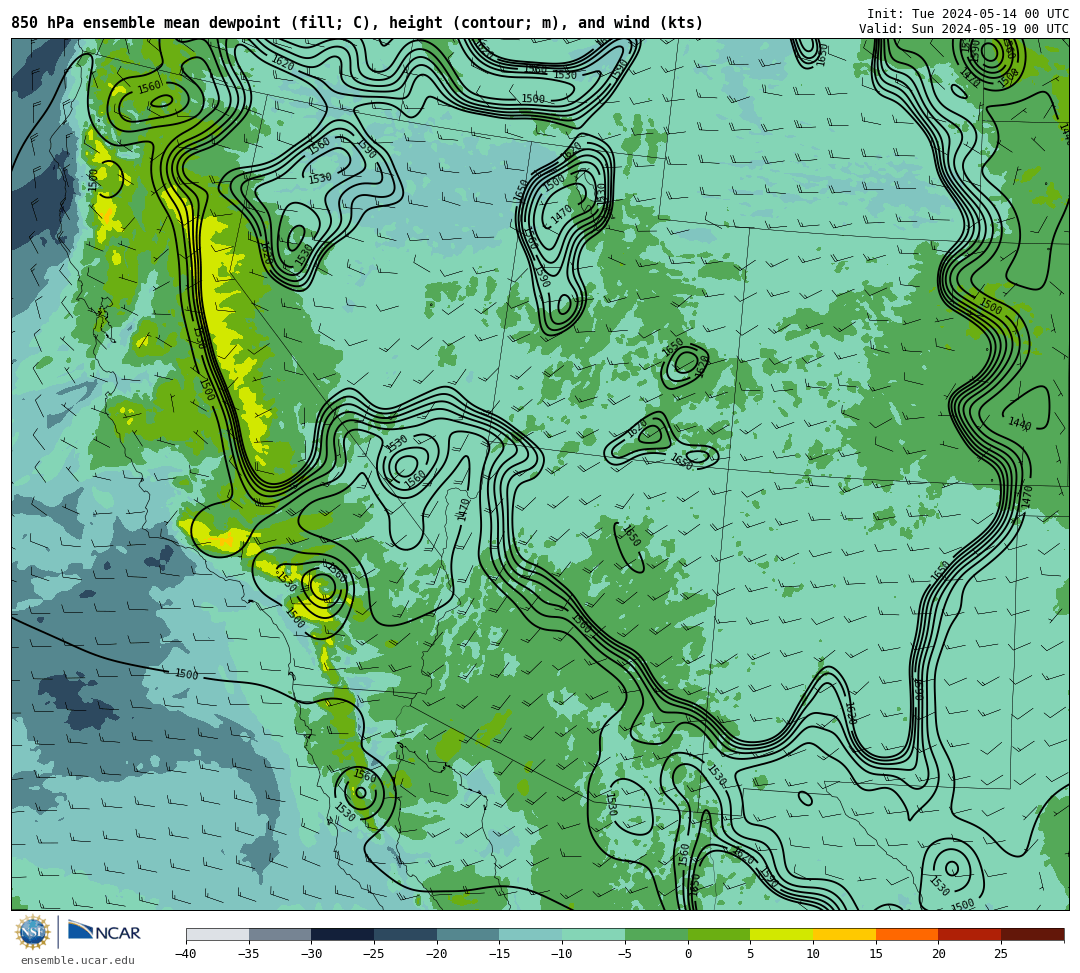Click the 'Valid: Sun 2024-05-19 00 UTC' label
The height and width of the screenshot is (973, 1080).
click(964, 29)
